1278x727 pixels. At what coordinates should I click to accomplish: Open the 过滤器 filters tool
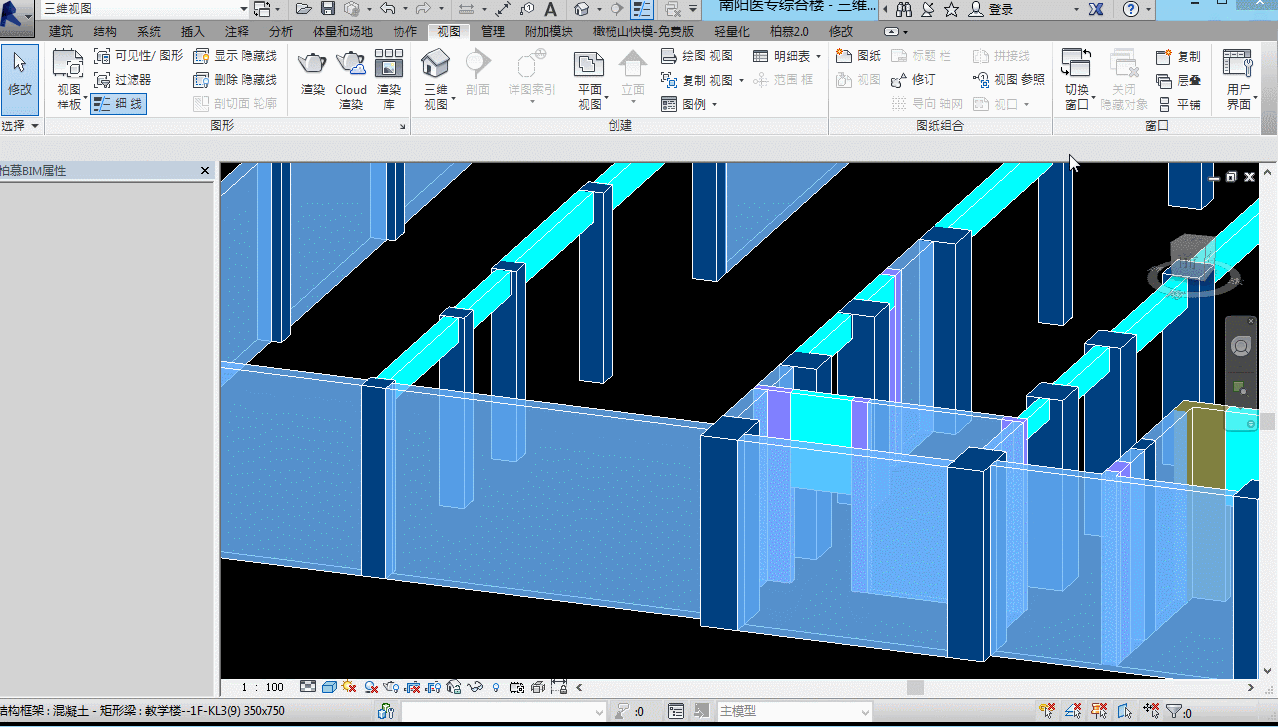tap(122, 79)
